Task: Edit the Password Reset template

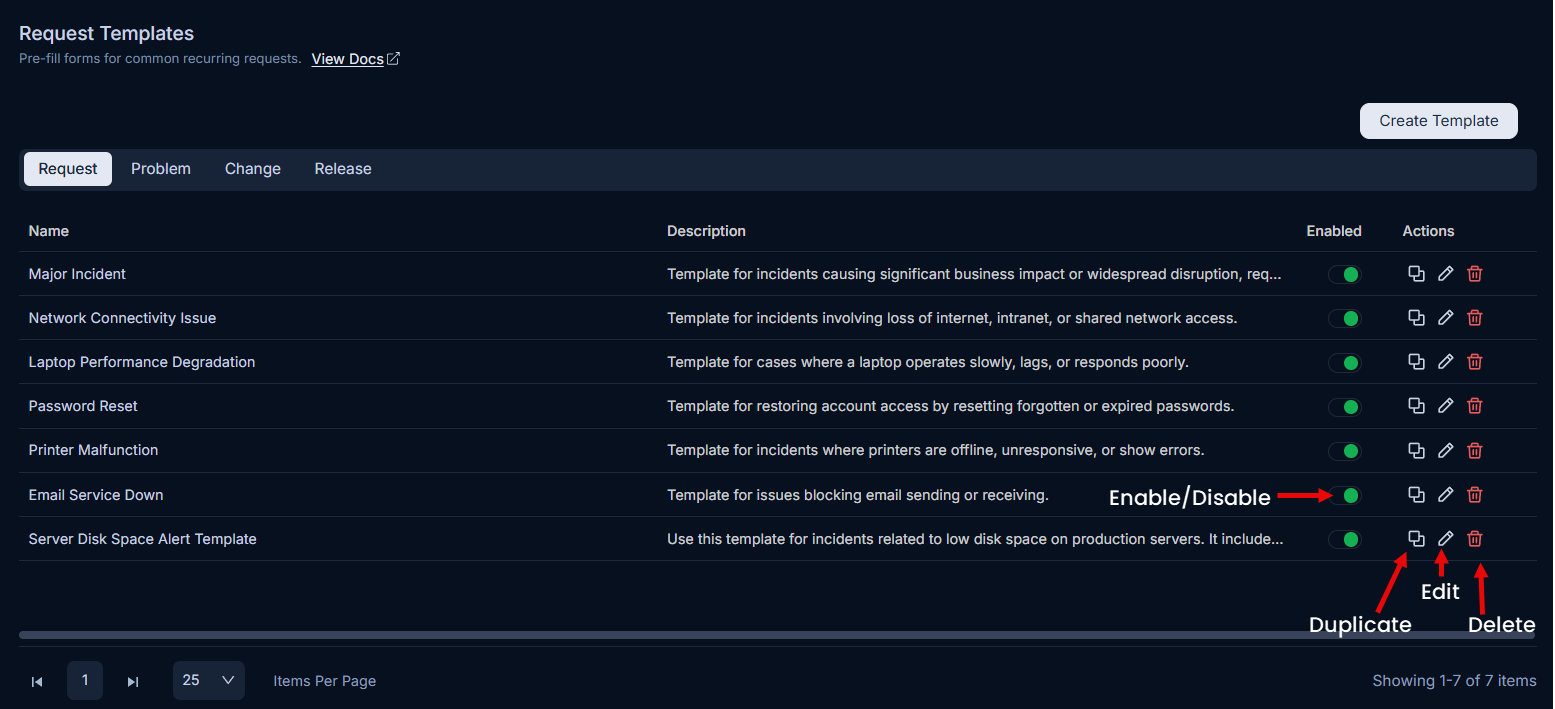Action: [1445, 406]
